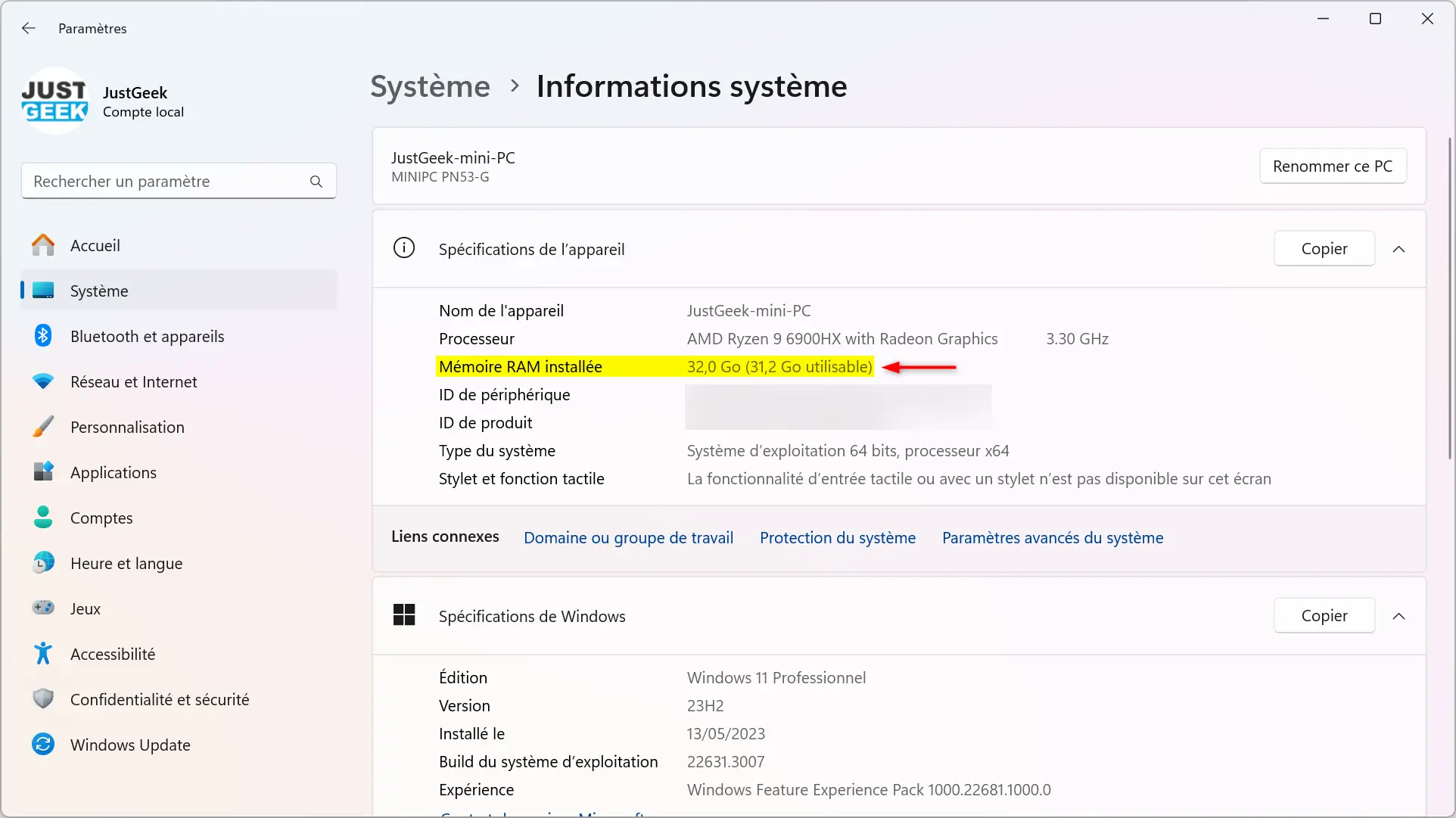Click the vertical scrollbar on the right

pos(1450,299)
